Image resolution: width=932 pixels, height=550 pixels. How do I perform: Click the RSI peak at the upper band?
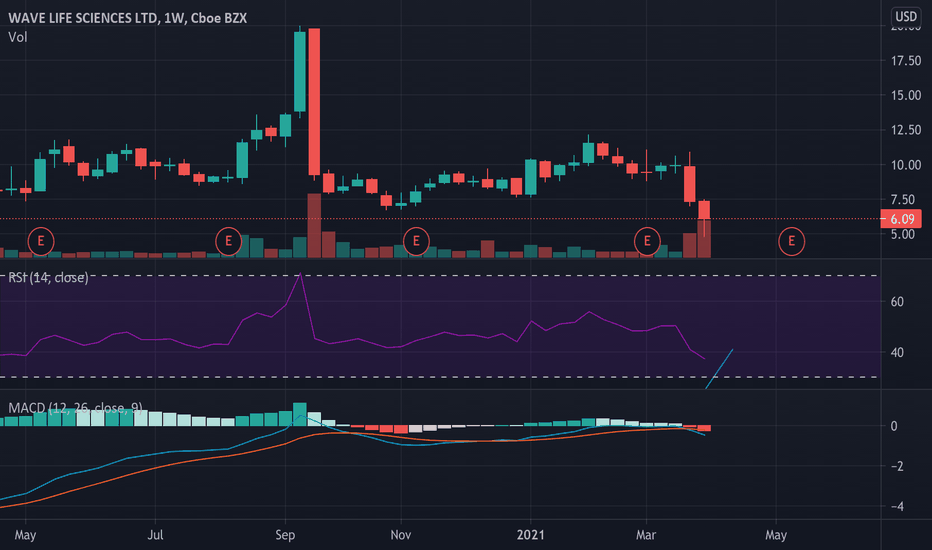coord(301,275)
